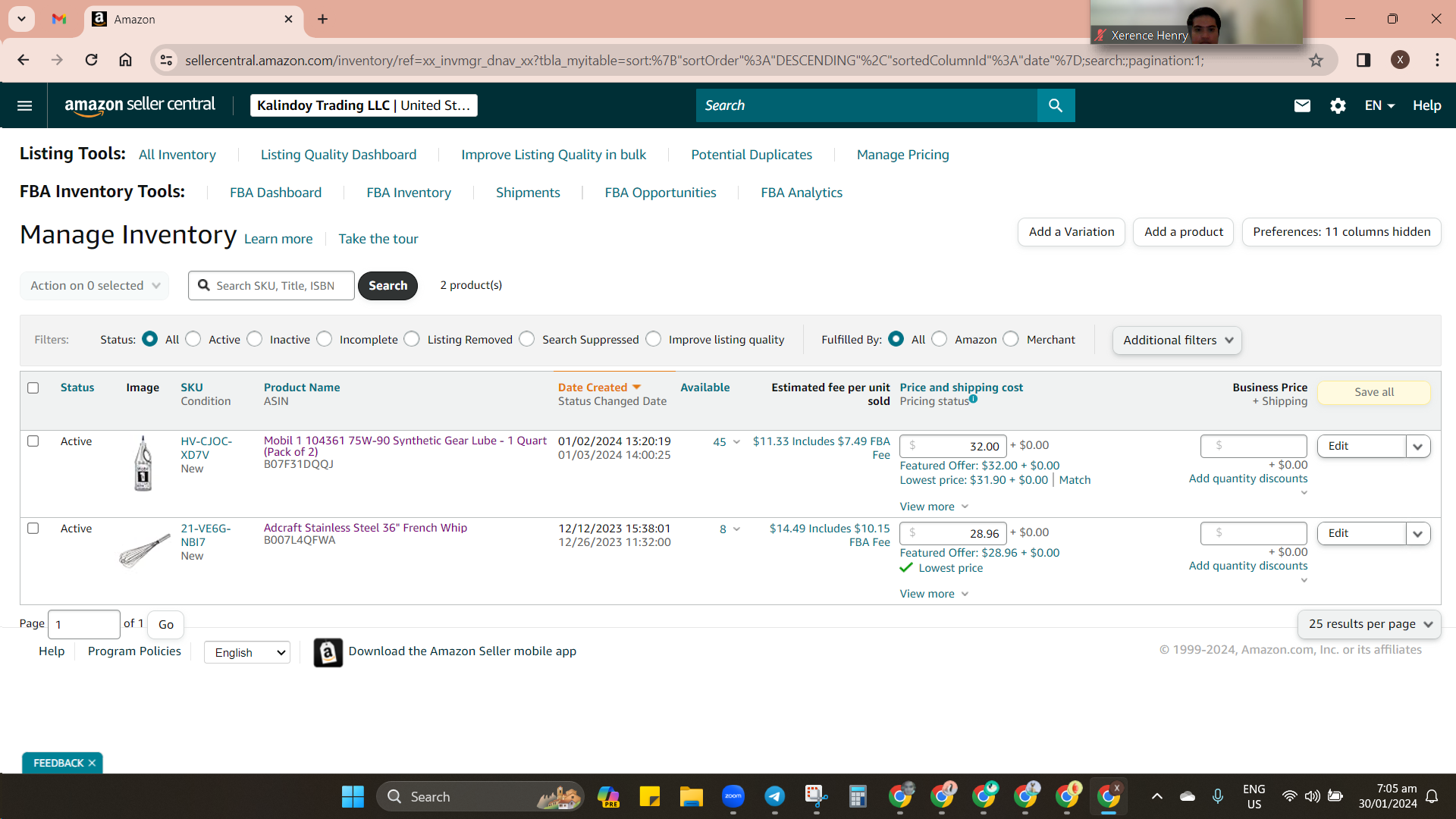Open the Listing Quality Dashboard tab

338,155
